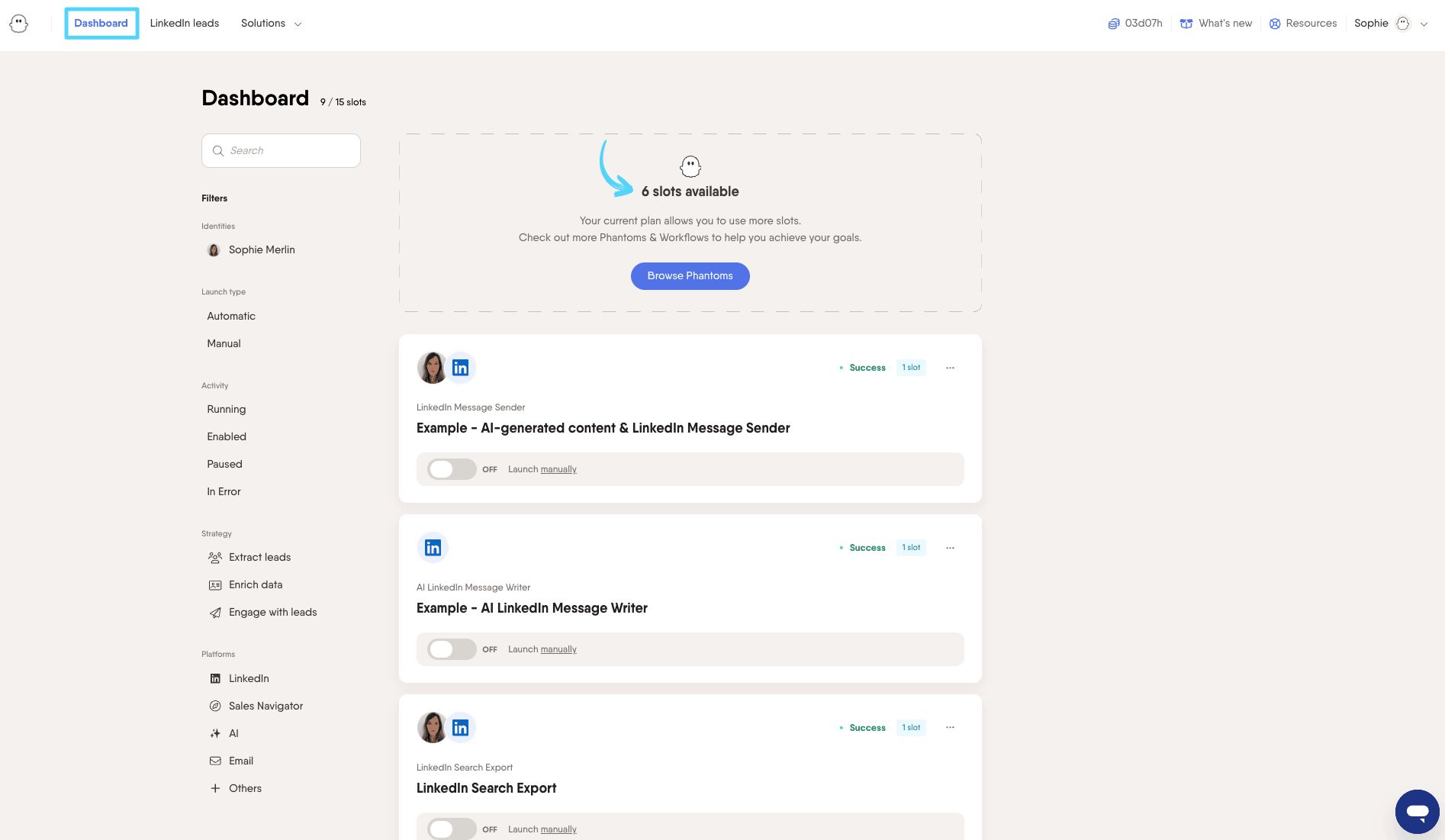The height and width of the screenshot is (840, 1445).
Task: Go to the LinkedIn leads tab
Action: [184, 24]
